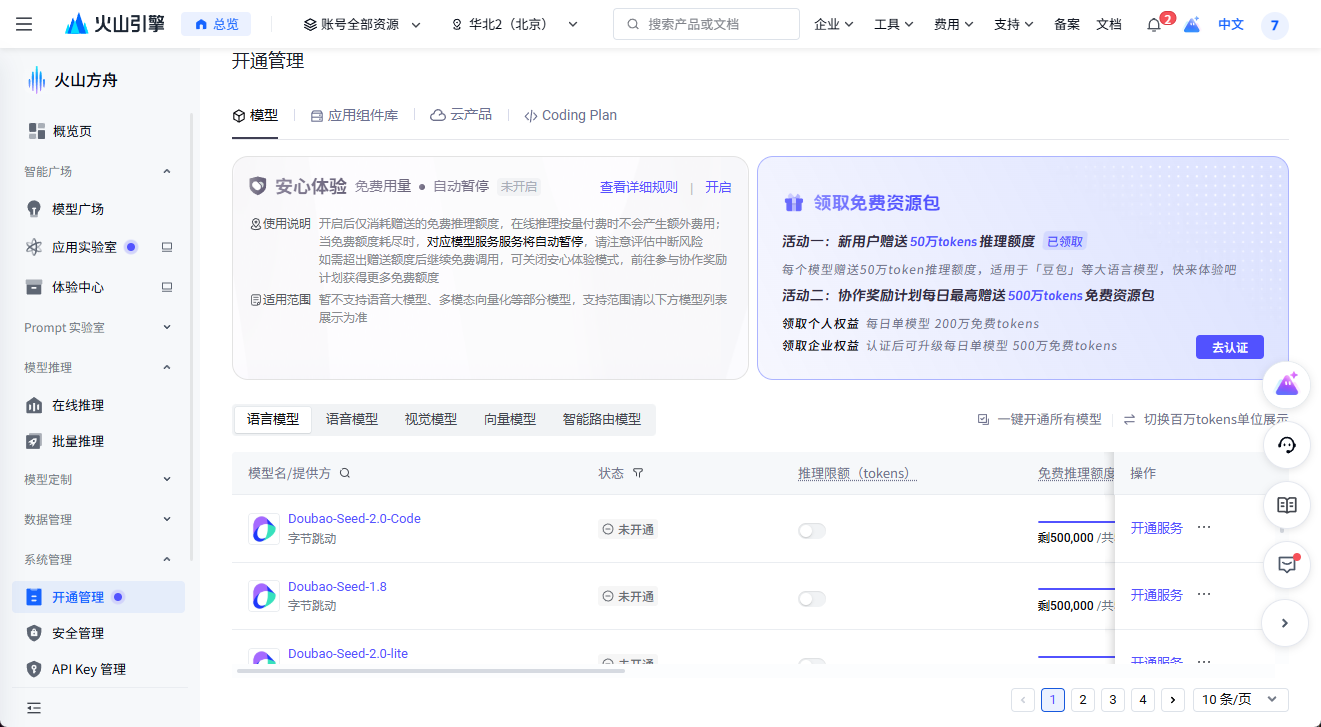Collapse the sidebar using bottom-left icon
This screenshot has height=727, width=1321.
pos(34,708)
